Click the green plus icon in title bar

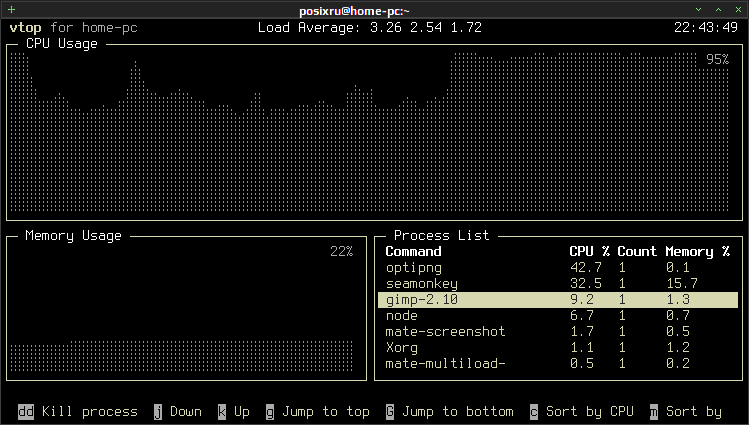pos(11,10)
